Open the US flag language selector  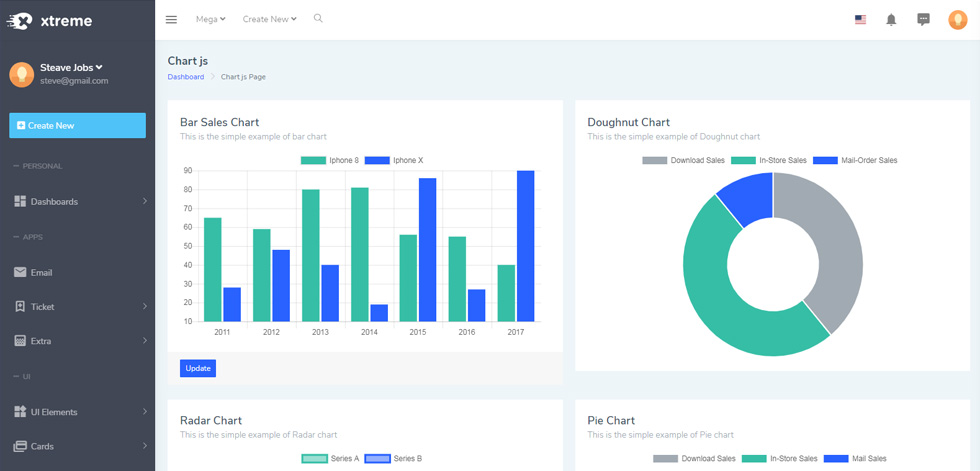pos(861,19)
